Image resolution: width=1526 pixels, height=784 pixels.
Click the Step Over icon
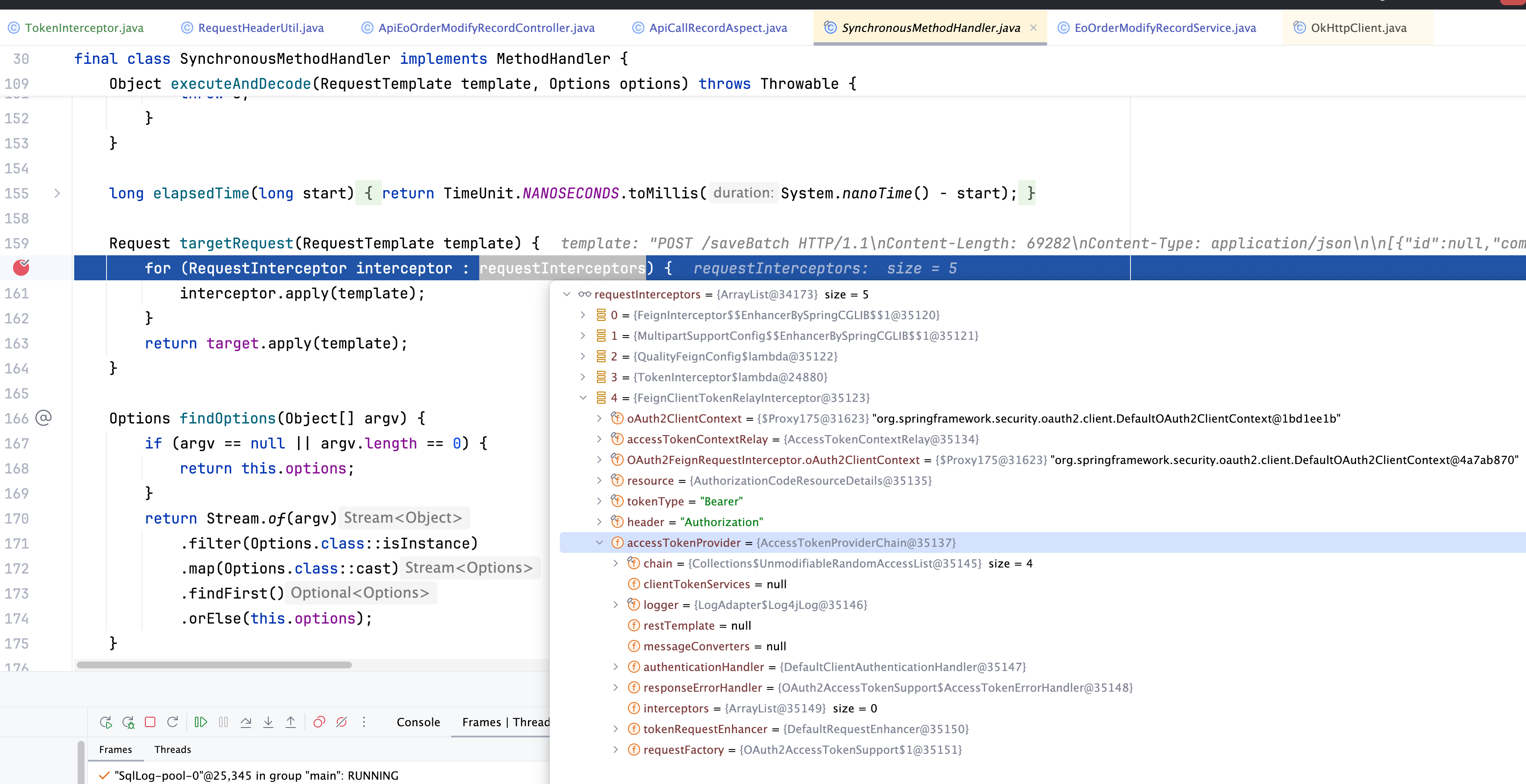pyautogui.click(x=246, y=722)
